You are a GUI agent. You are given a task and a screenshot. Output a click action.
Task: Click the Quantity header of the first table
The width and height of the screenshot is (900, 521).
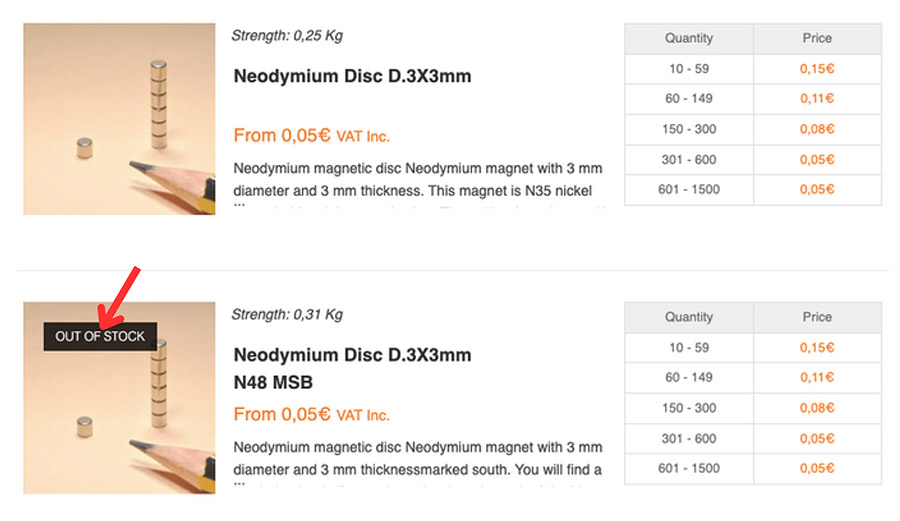pos(689,38)
